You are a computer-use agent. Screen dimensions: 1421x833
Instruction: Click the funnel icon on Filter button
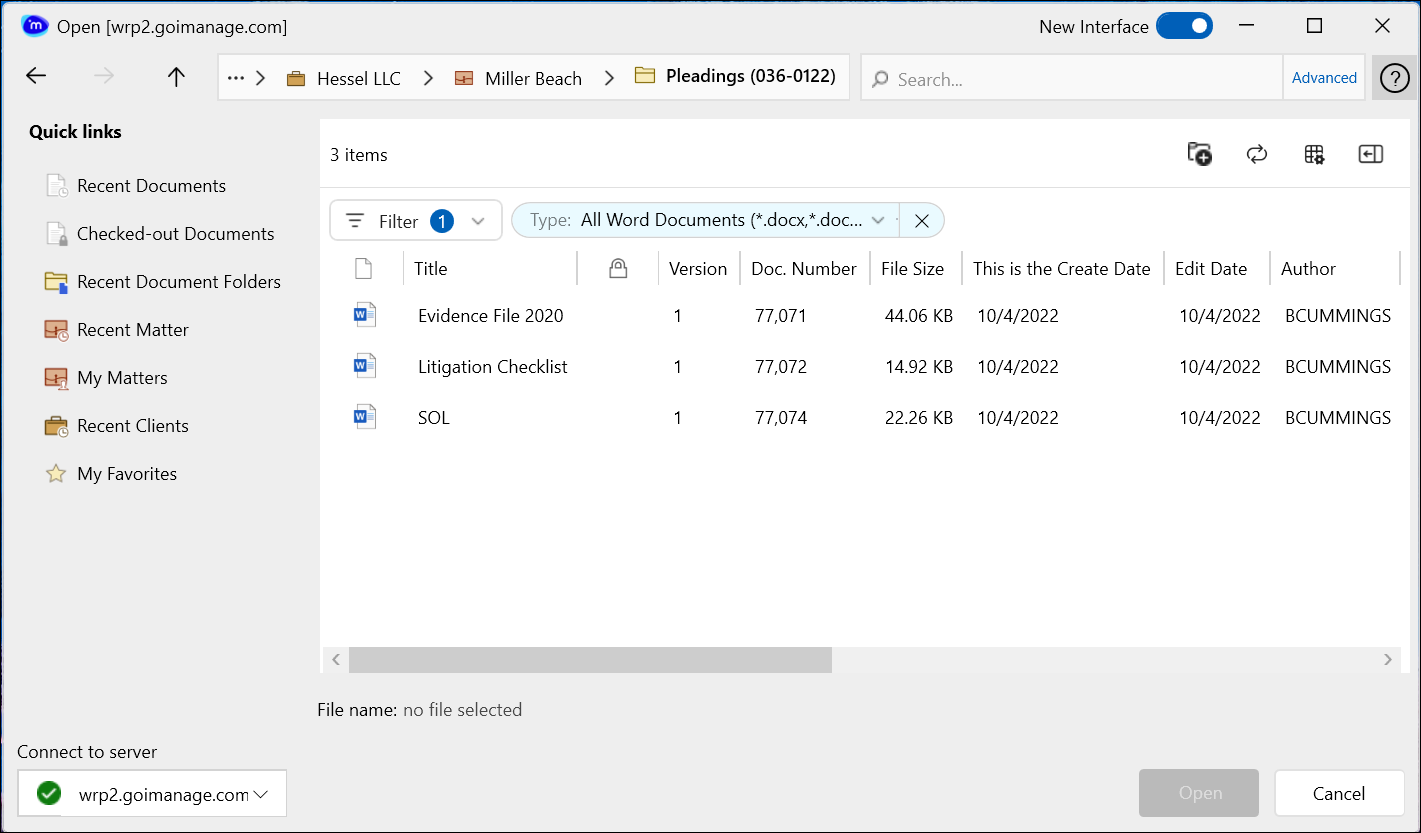click(x=355, y=220)
